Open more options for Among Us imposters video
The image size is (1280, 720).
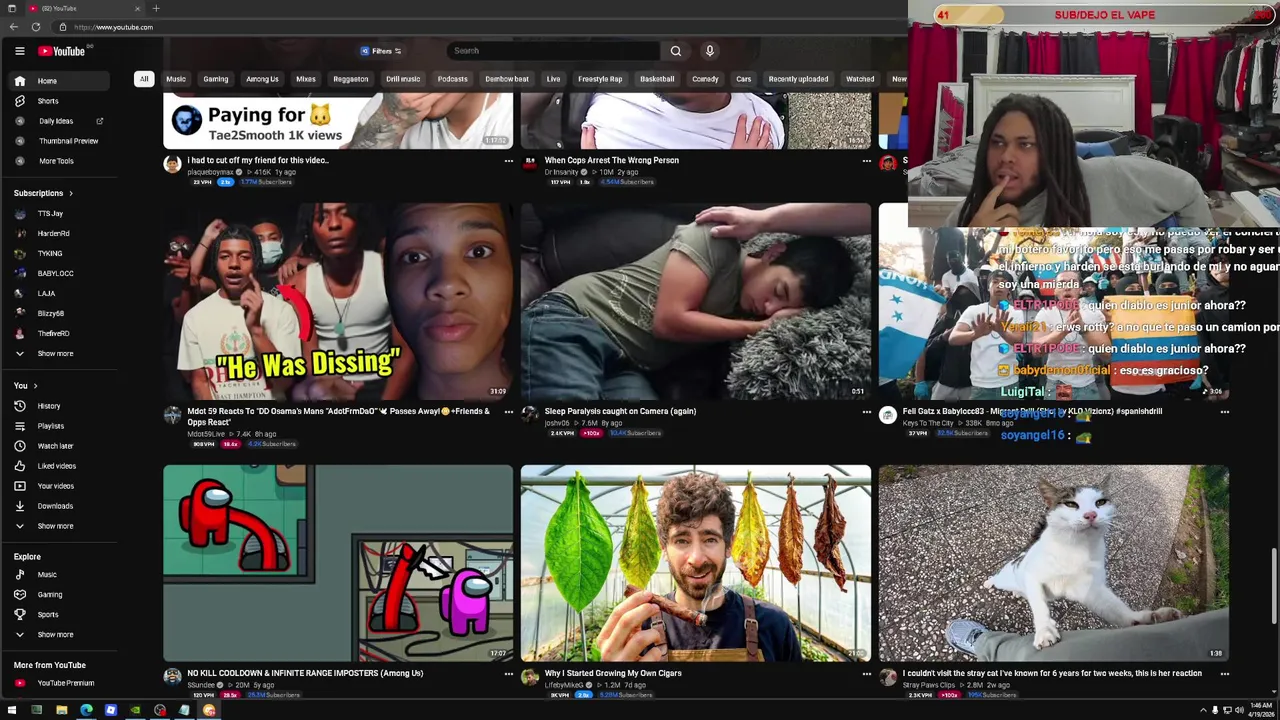point(508,674)
